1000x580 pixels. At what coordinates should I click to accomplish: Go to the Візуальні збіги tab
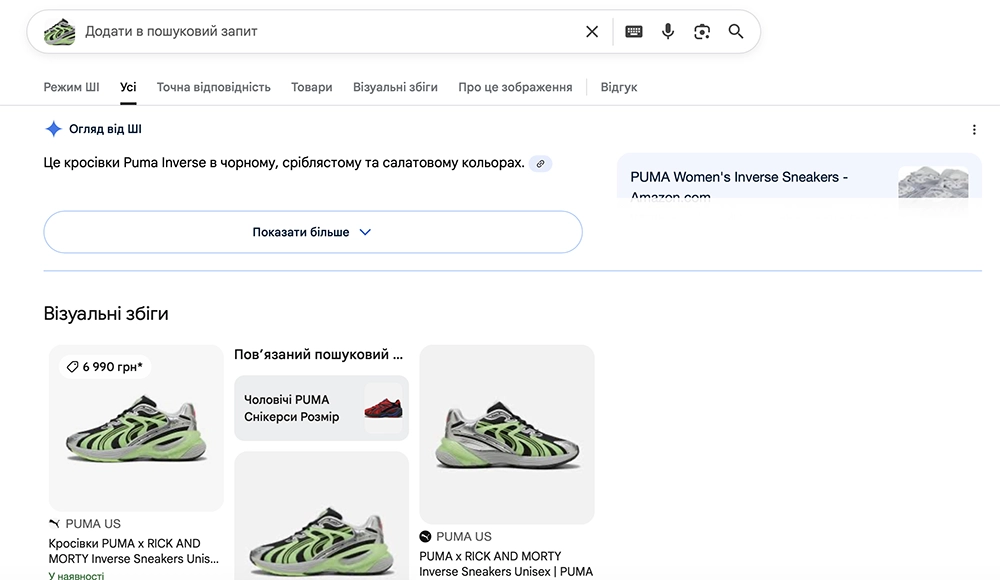click(395, 87)
